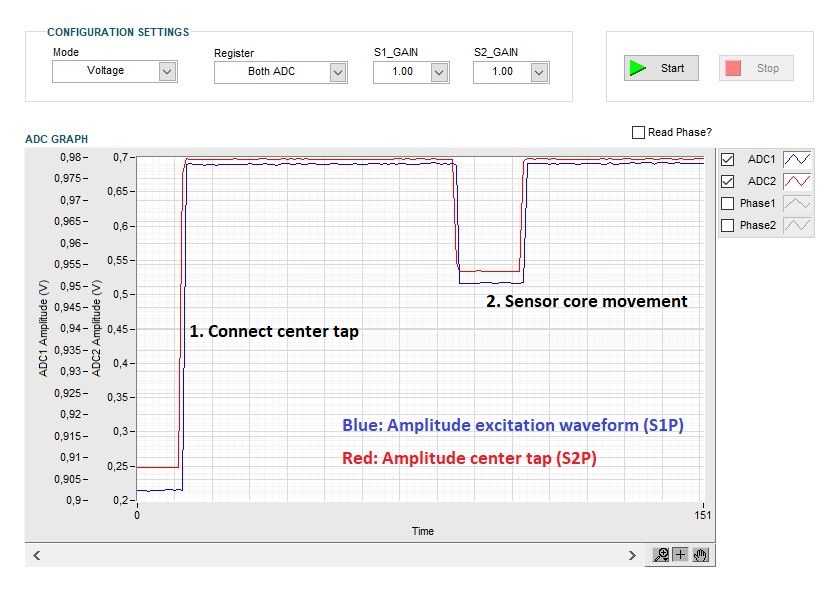The width and height of the screenshot is (834, 594).
Task: Click the ADC2 axis top value 0,7
Action: coord(120,157)
